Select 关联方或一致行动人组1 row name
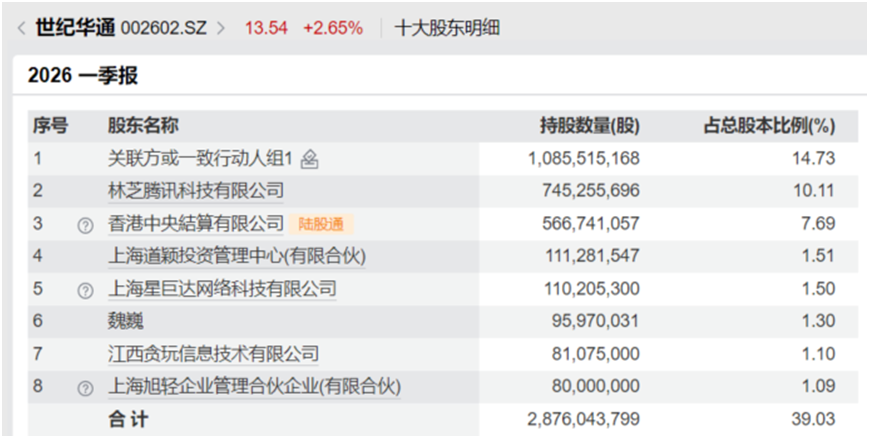This screenshot has width=869, height=438. coord(200,159)
